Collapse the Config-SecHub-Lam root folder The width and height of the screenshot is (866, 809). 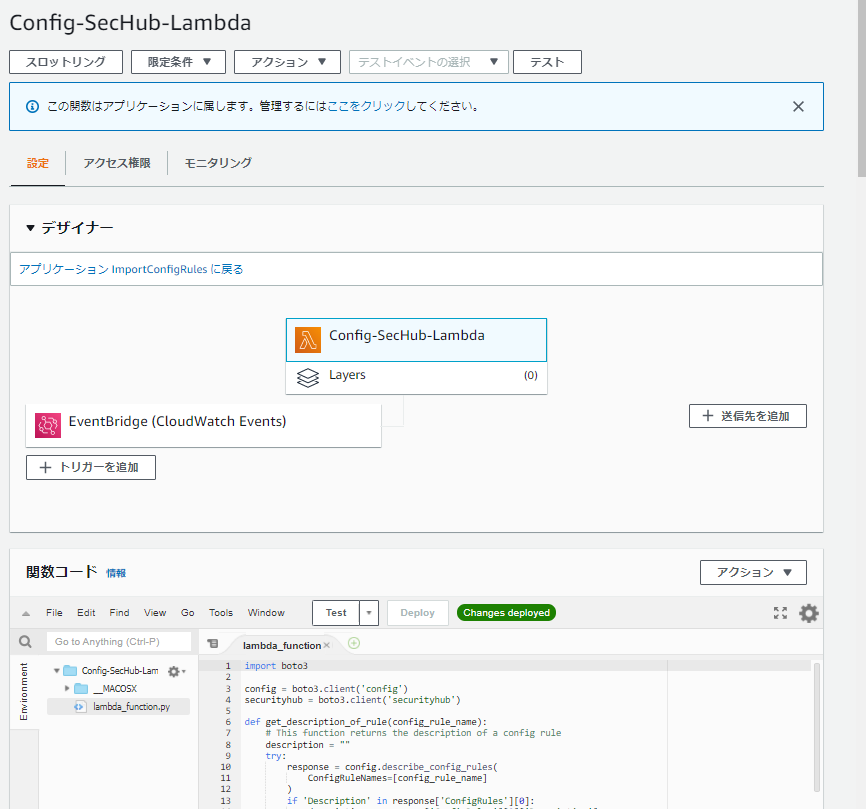pos(56,671)
